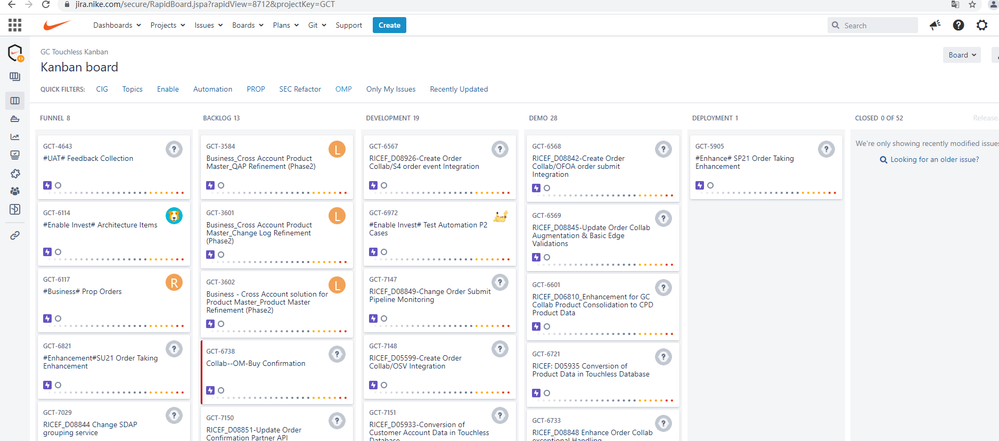The width and height of the screenshot is (999, 441).
Task: Click the sidebar icon below the people icon
Action: [x=15, y=209]
